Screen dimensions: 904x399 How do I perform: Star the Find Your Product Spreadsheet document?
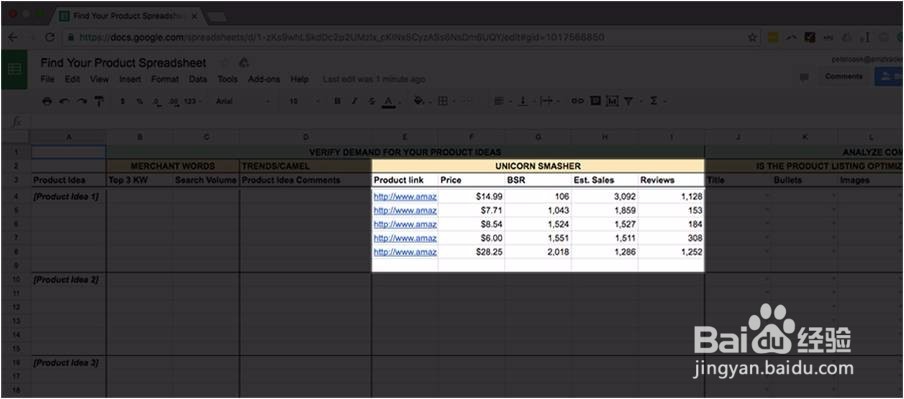[x=225, y=63]
